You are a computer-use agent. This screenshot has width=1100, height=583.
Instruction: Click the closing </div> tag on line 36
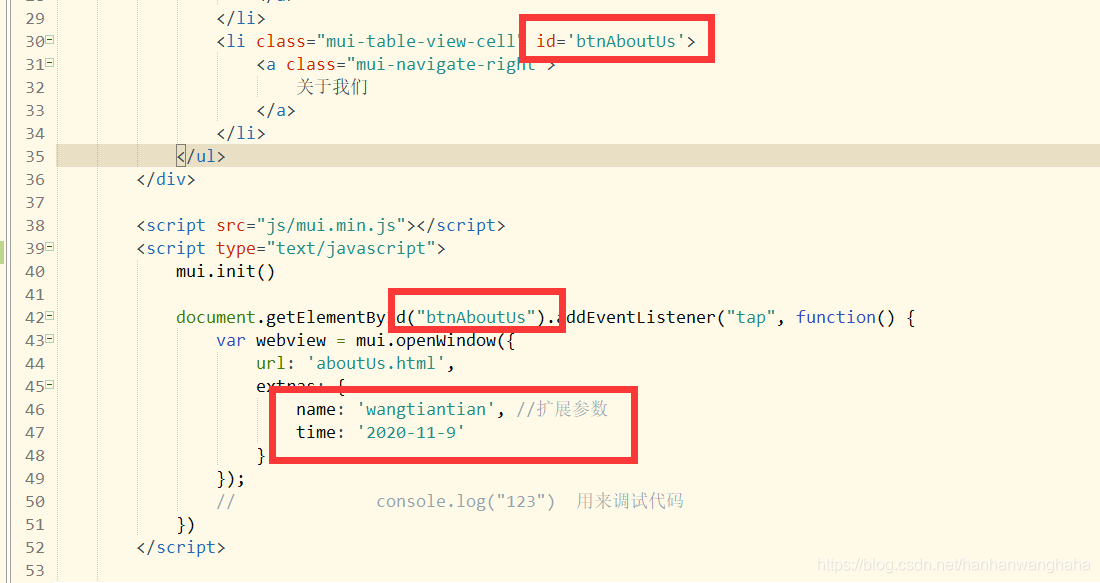pos(166,180)
